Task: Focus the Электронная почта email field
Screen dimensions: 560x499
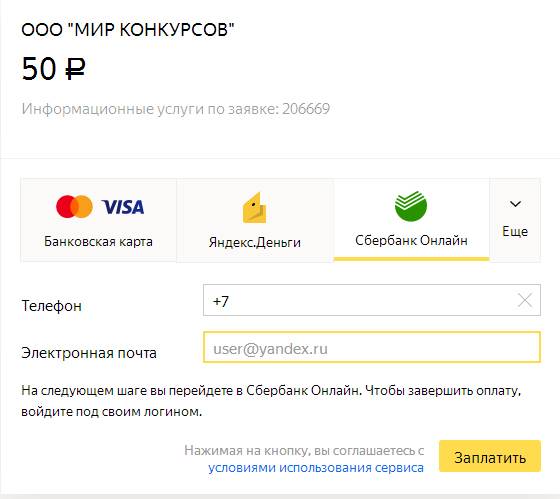Action: pos(372,347)
